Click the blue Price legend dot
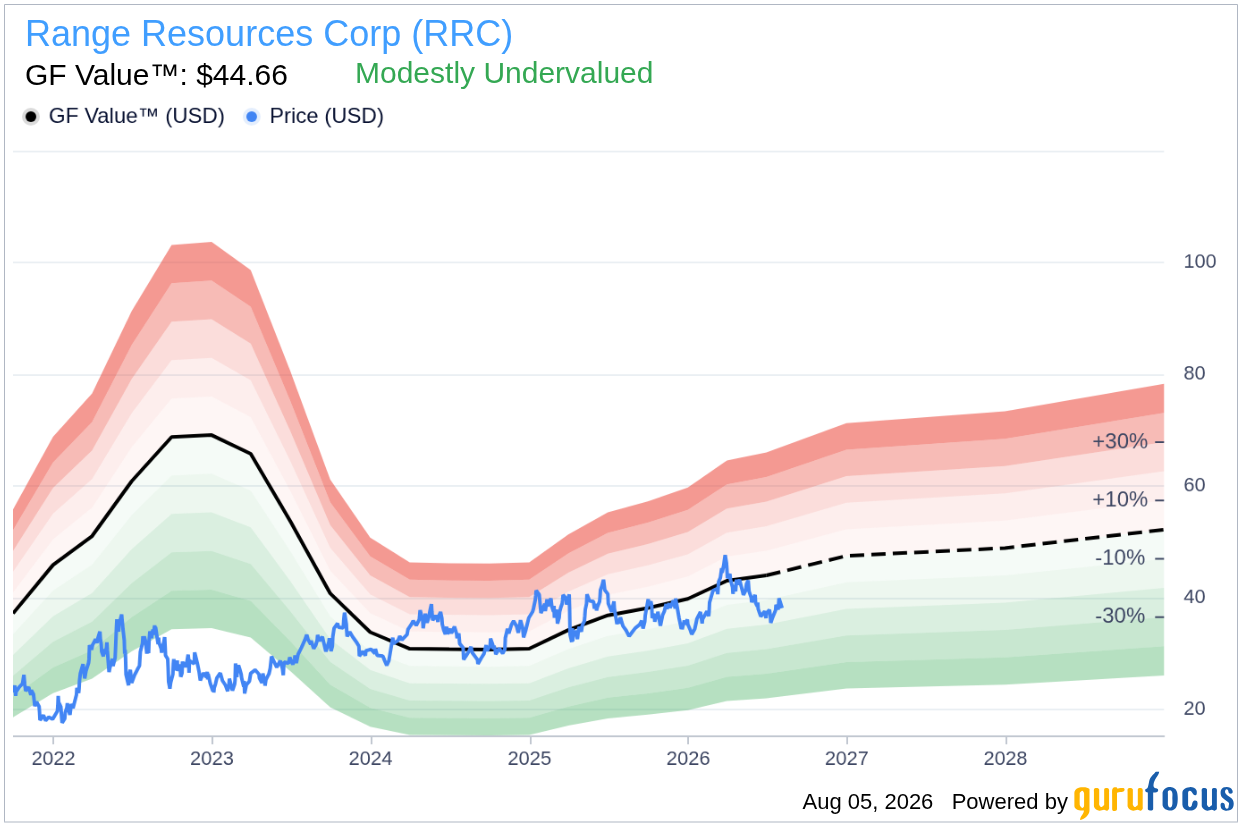The image size is (1242, 826). click(252, 117)
